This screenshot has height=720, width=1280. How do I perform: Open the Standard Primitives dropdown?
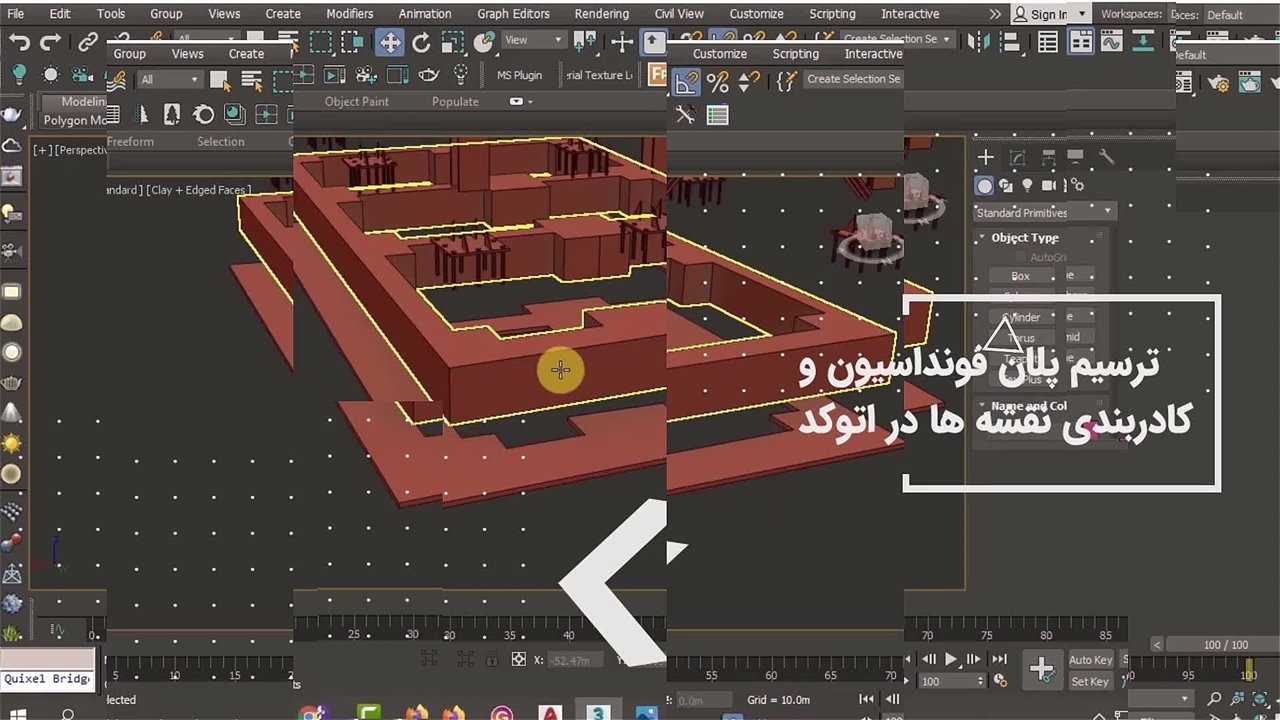pyautogui.click(x=1044, y=212)
